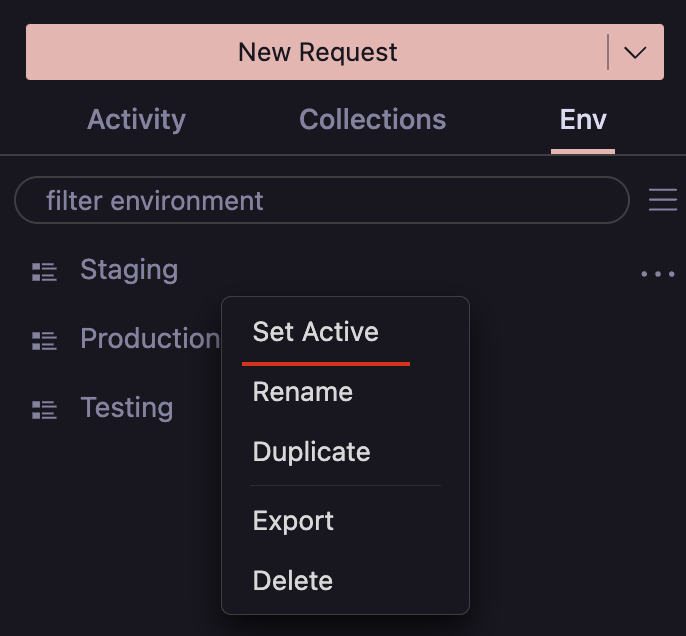Screen dimensions: 686x636
Task: Select the Production environment
Action: click(149, 339)
